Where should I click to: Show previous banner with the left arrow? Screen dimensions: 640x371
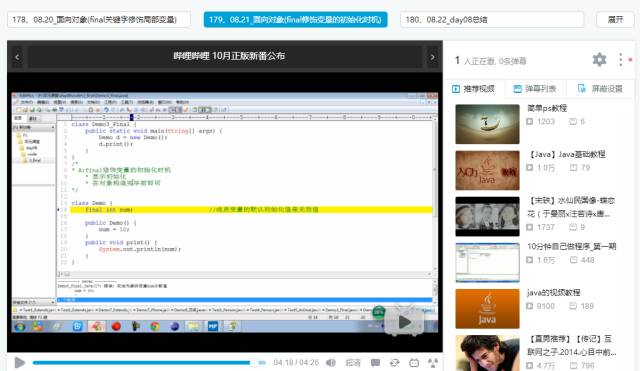click(x=17, y=57)
